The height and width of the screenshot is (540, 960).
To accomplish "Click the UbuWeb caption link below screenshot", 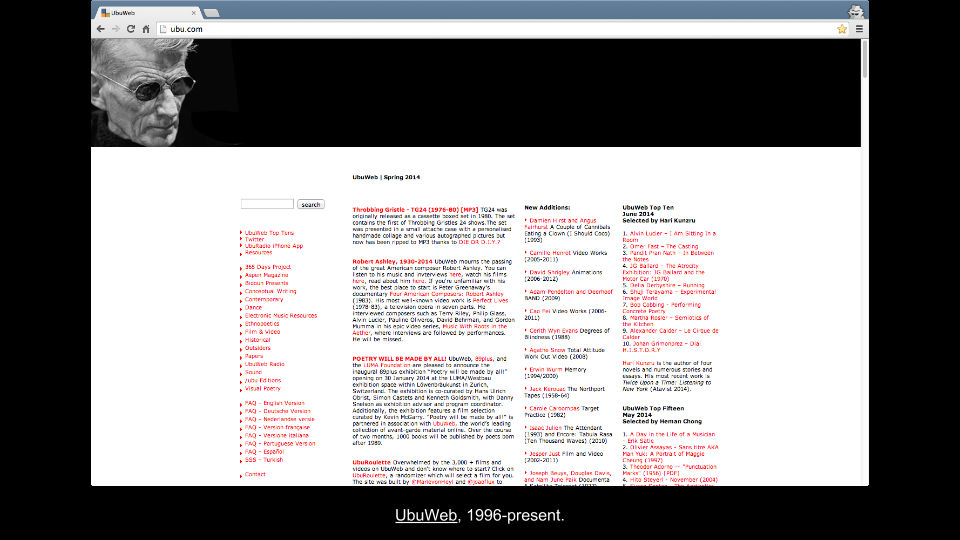I will click(x=426, y=516).
